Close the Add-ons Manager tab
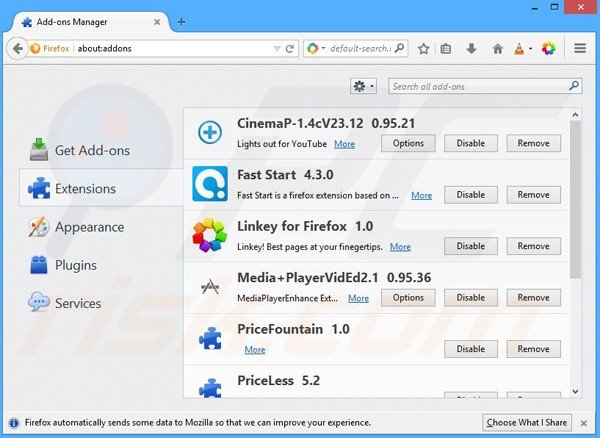This screenshot has width=600, height=438. click(x=157, y=22)
